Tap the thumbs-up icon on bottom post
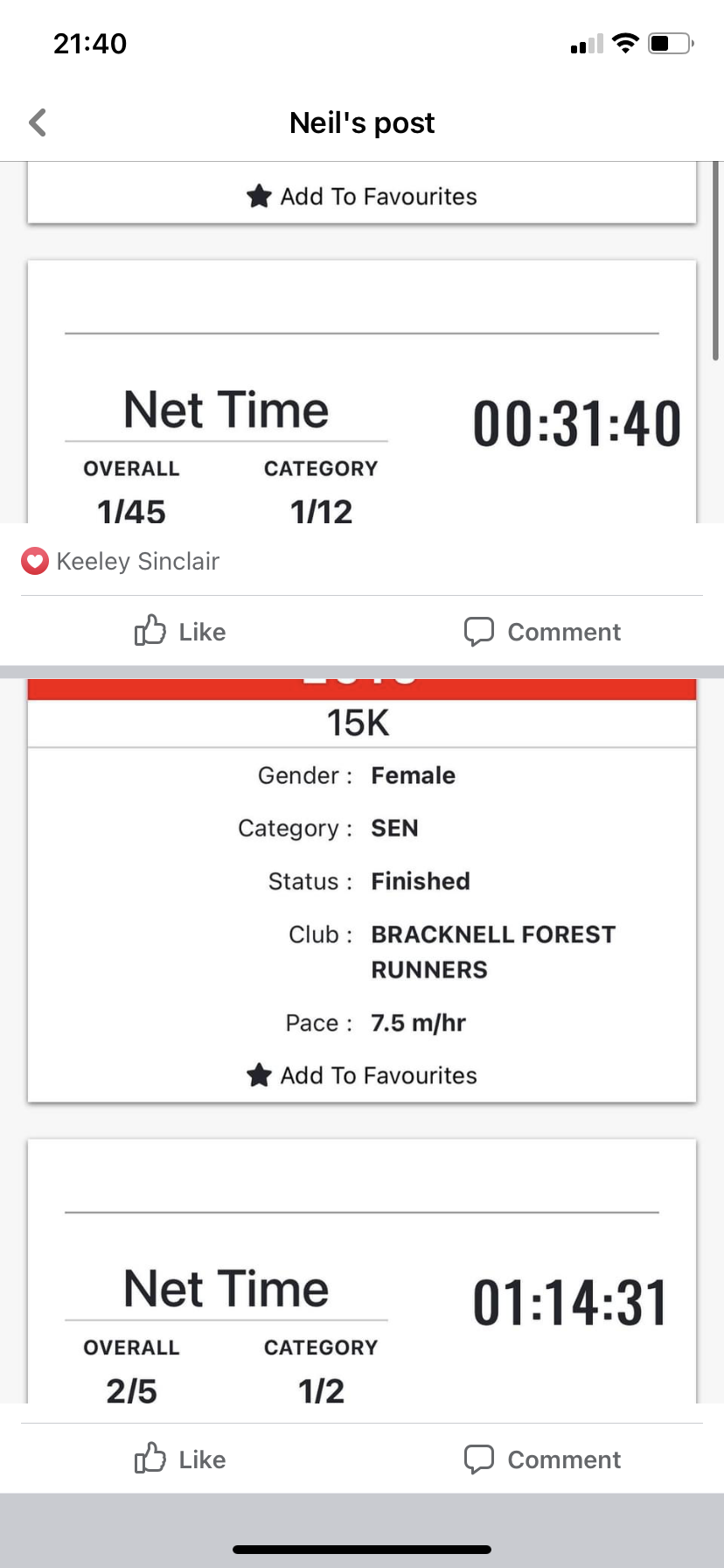 pos(150,1459)
